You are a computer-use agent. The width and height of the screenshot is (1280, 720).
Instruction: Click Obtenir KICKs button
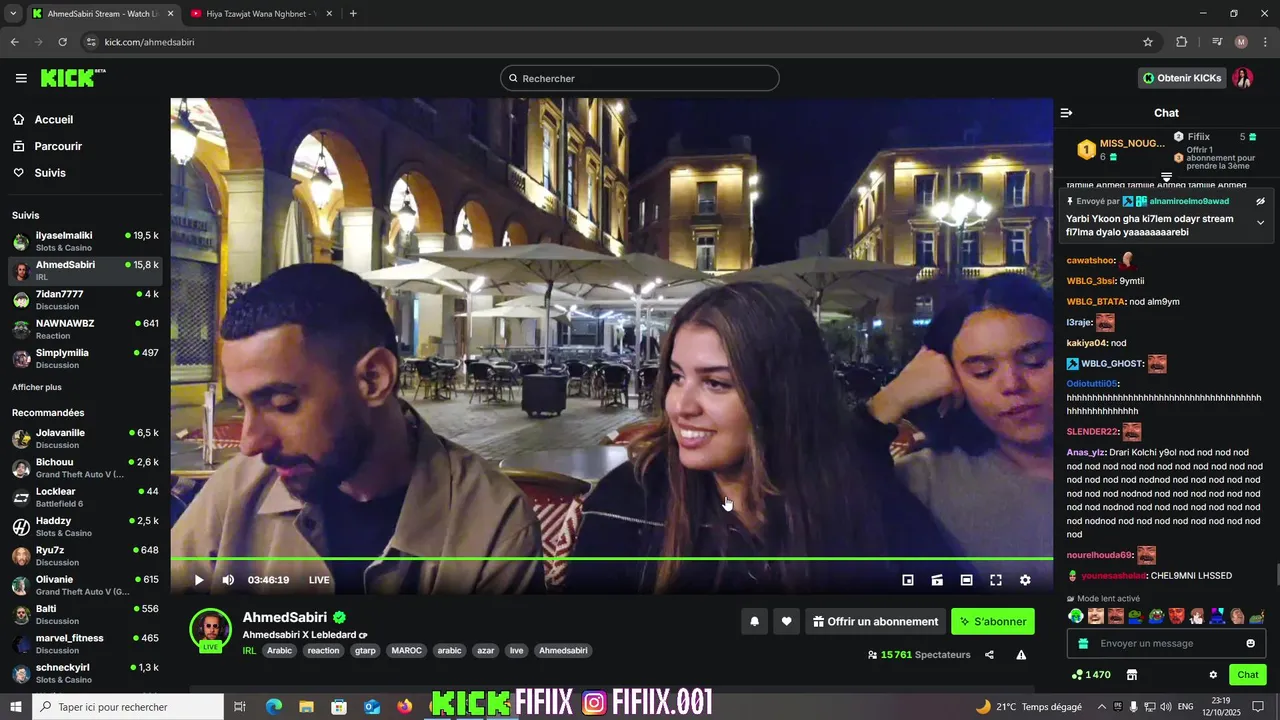pos(1182,78)
